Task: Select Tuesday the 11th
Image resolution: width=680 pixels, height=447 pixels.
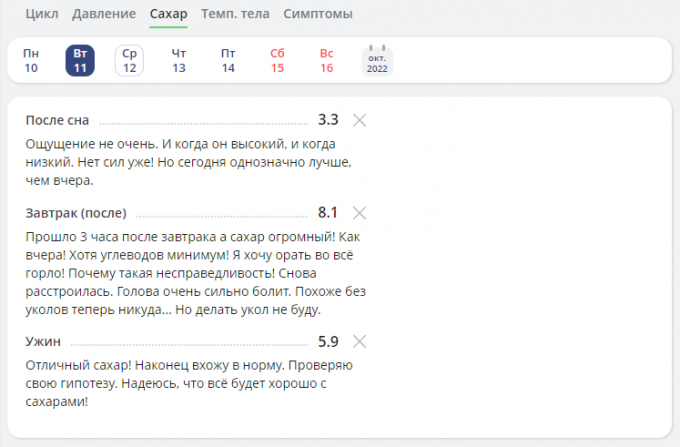Action: pos(80,60)
